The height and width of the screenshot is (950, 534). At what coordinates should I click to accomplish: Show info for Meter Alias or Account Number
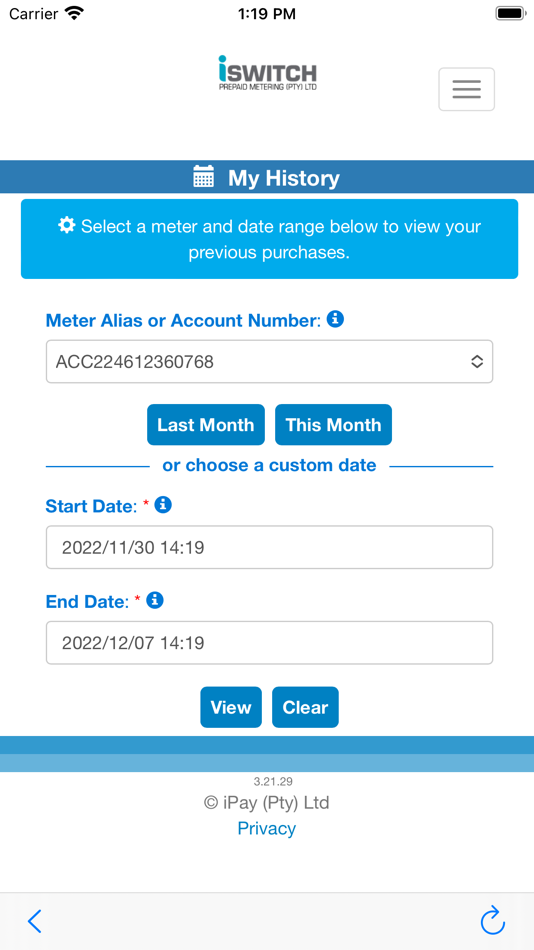tap(335, 319)
